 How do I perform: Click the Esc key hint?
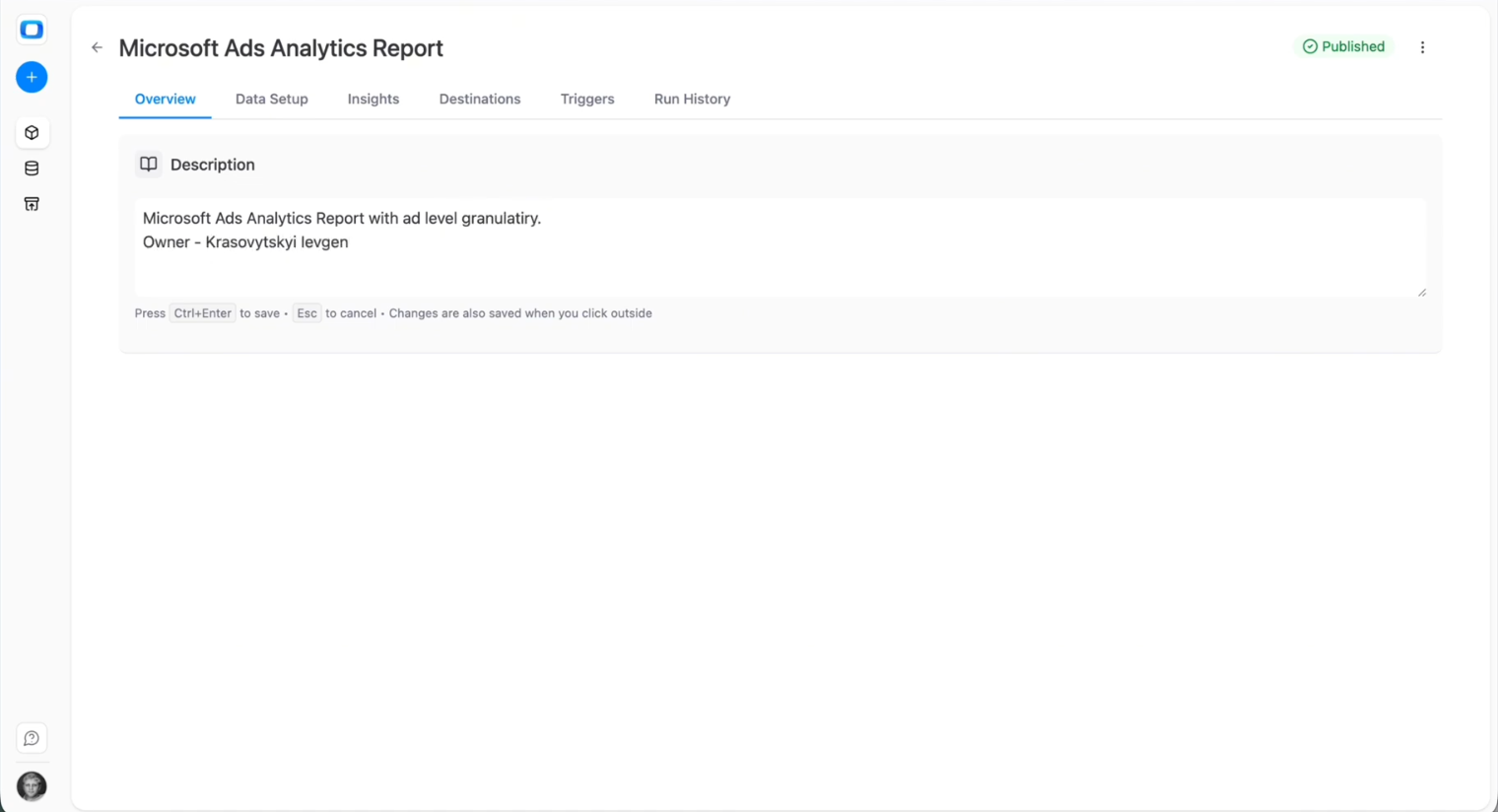click(x=306, y=313)
